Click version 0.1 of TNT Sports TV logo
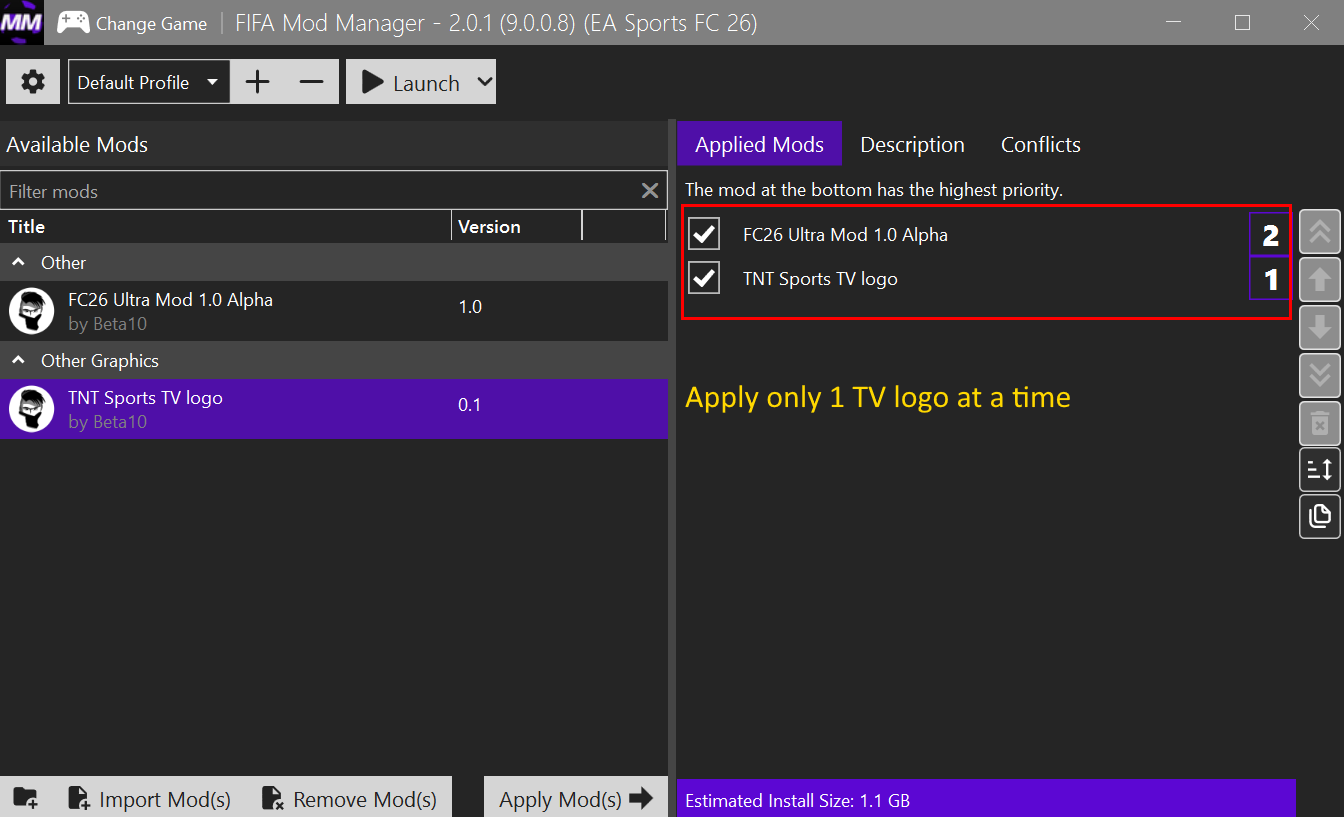Image resolution: width=1344 pixels, height=817 pixels. click(469, 405)
